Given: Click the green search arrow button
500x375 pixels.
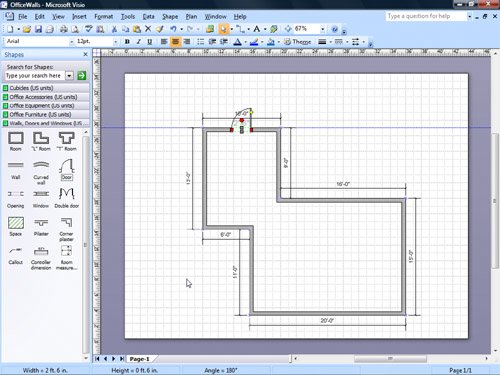Looking at the screenshot, I should pos(81,76).
